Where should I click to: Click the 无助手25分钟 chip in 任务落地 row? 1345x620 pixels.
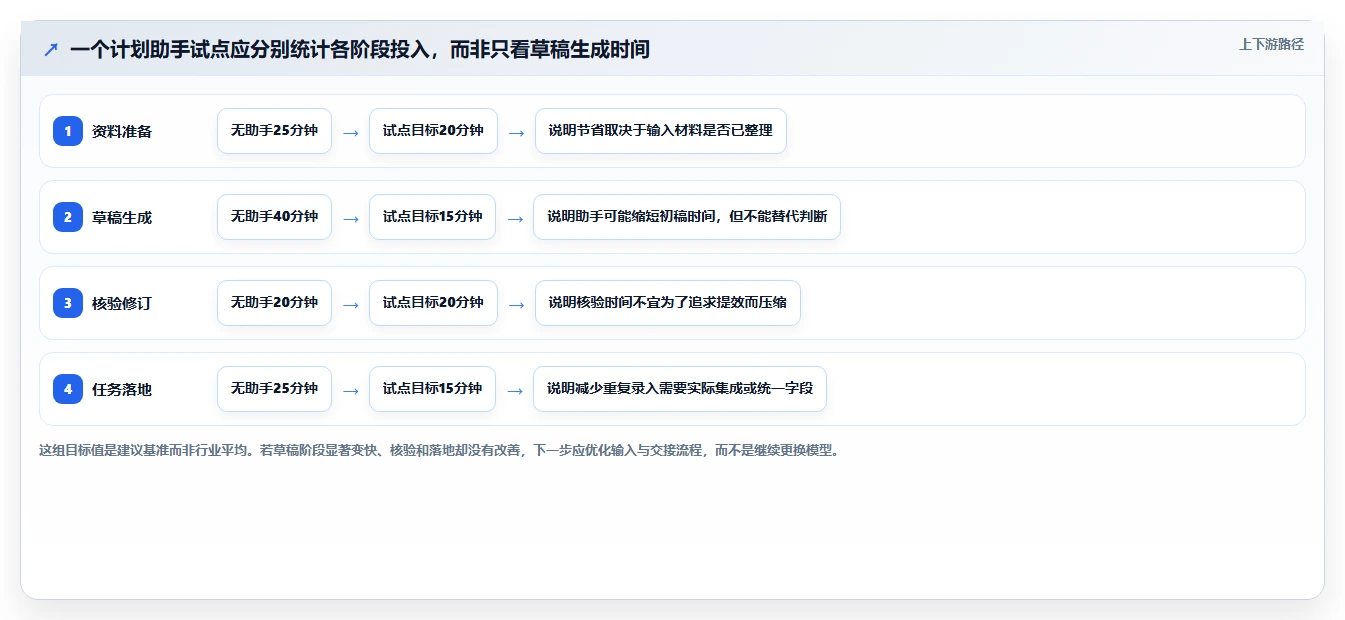(274, 389)
